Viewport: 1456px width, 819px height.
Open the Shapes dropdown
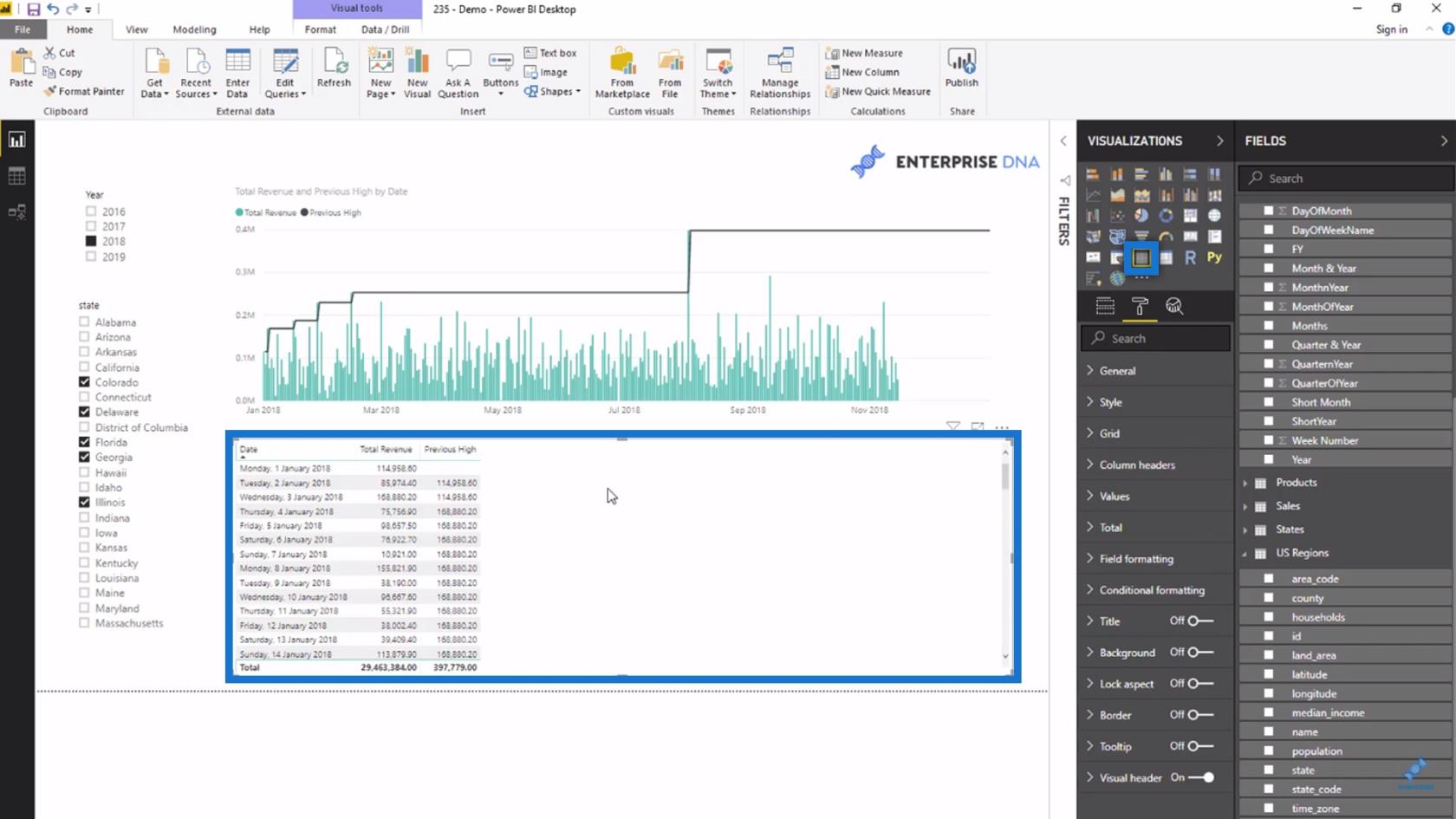(552, 91)
